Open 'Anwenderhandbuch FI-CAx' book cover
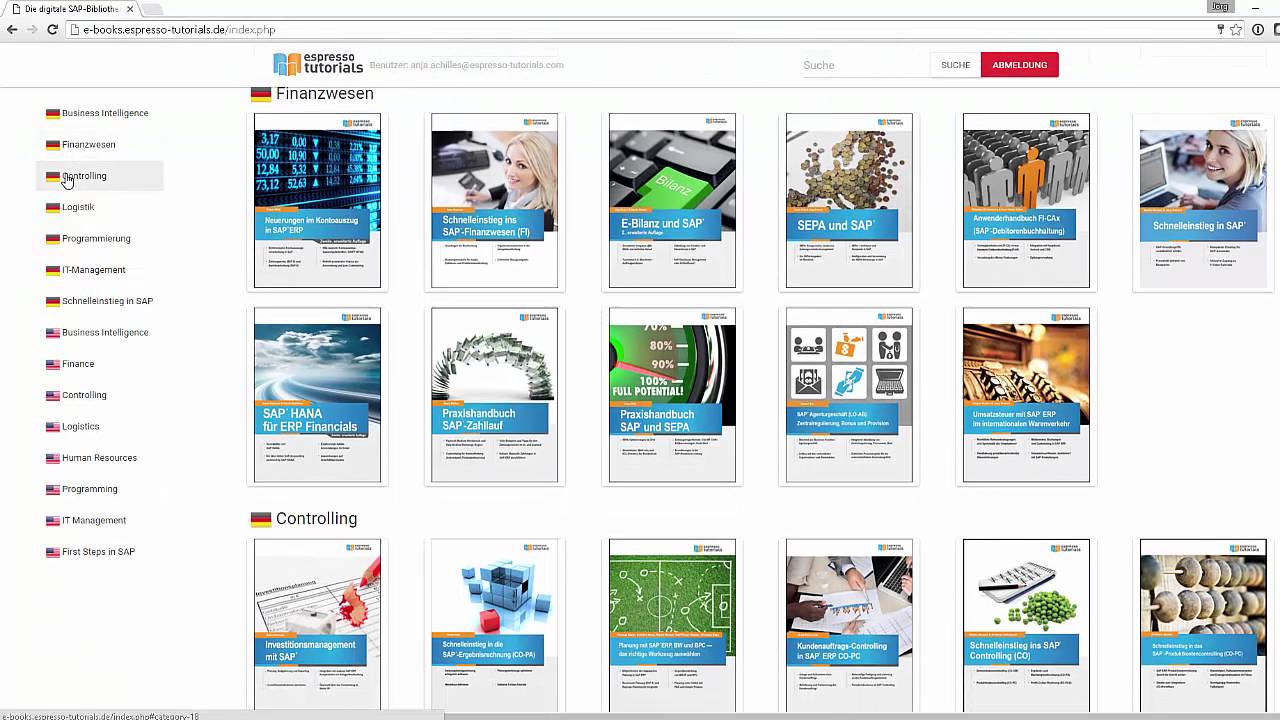 tap(1026, 200)
